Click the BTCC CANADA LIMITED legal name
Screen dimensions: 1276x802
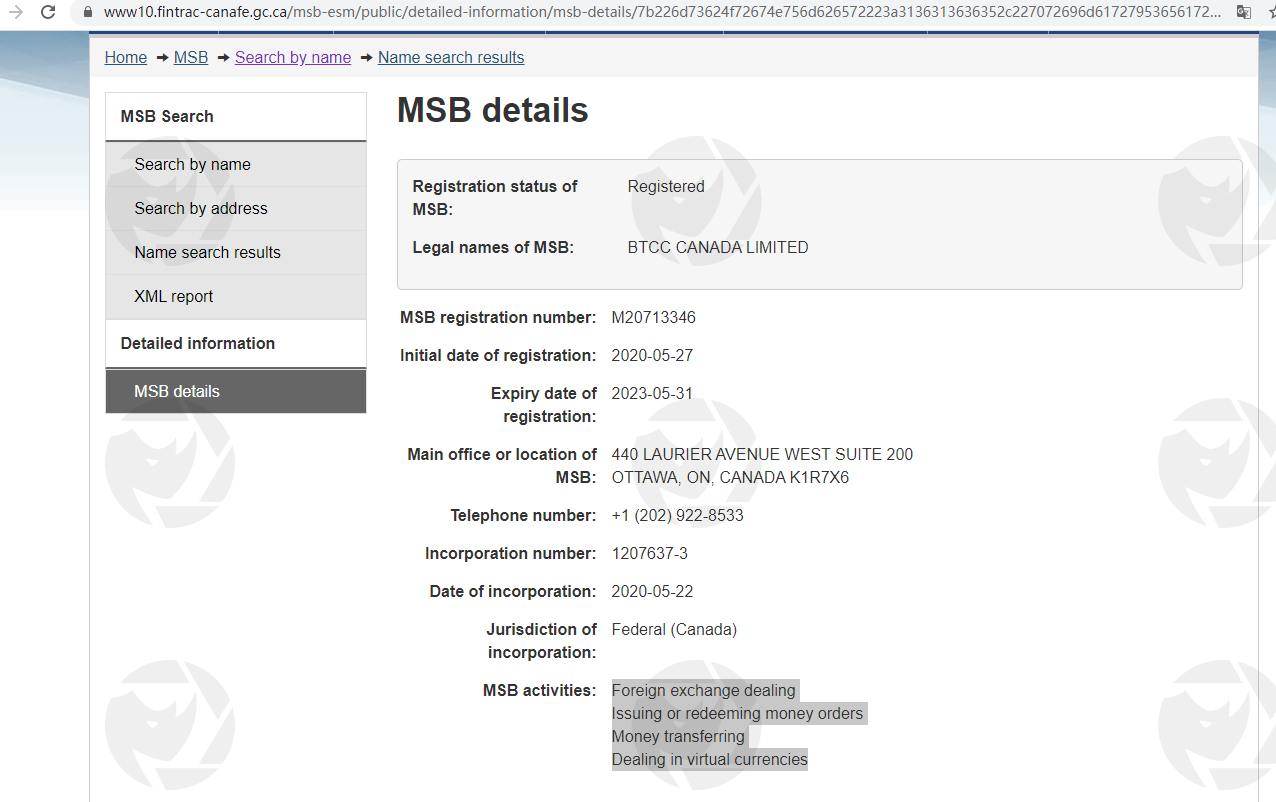pyautogui.click(x=718, y=248)
